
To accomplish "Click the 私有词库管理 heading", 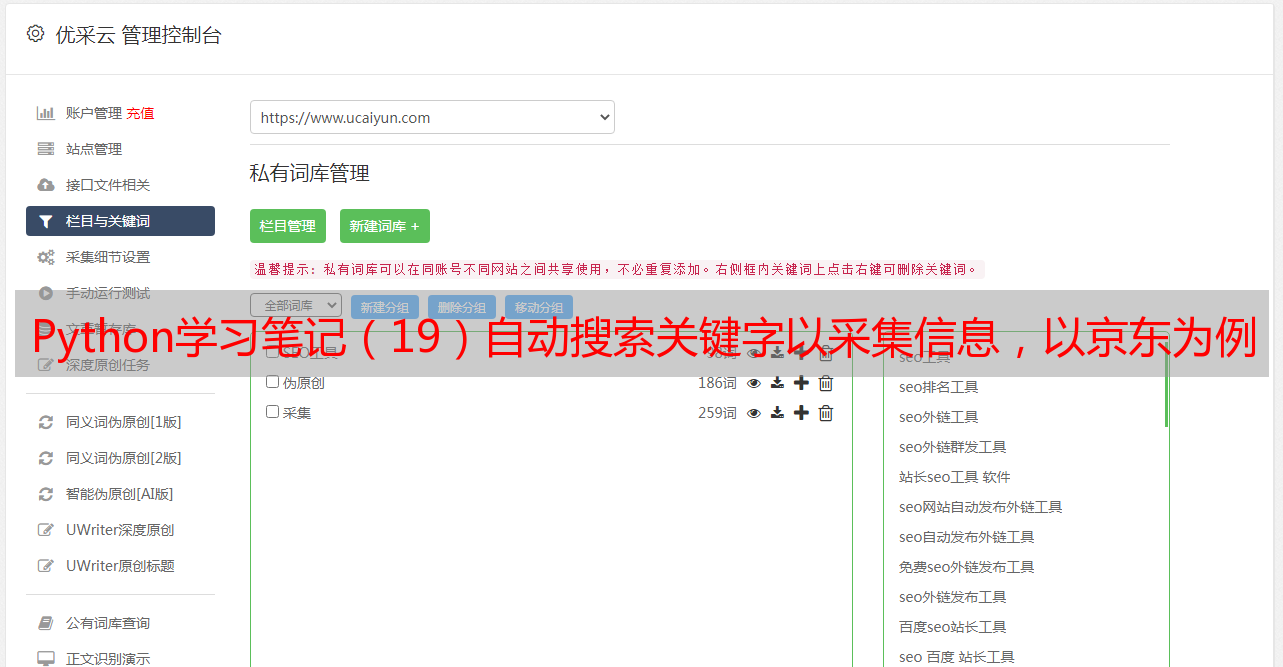I will (x=310, y=173).
